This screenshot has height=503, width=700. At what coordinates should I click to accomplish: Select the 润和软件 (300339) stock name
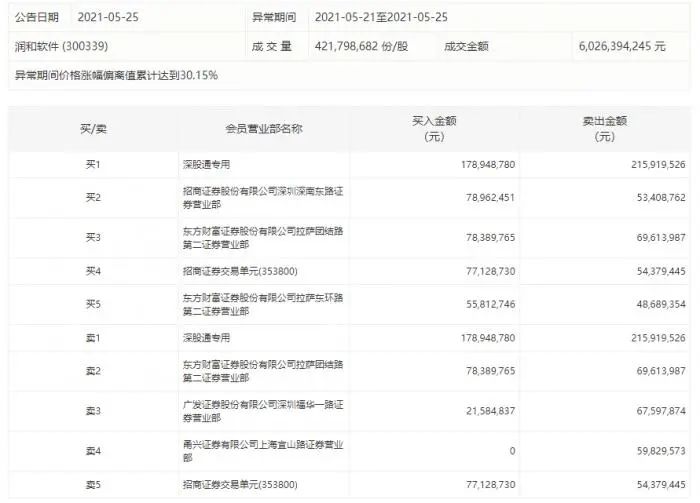[x=61, y=46]
